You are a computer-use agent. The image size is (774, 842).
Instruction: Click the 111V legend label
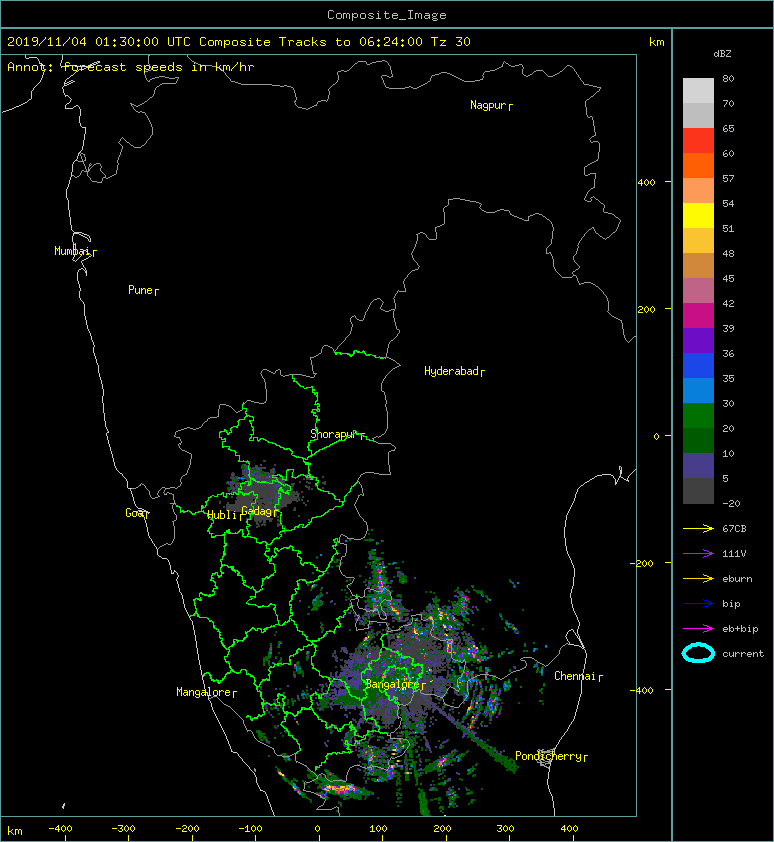(734, 554)
